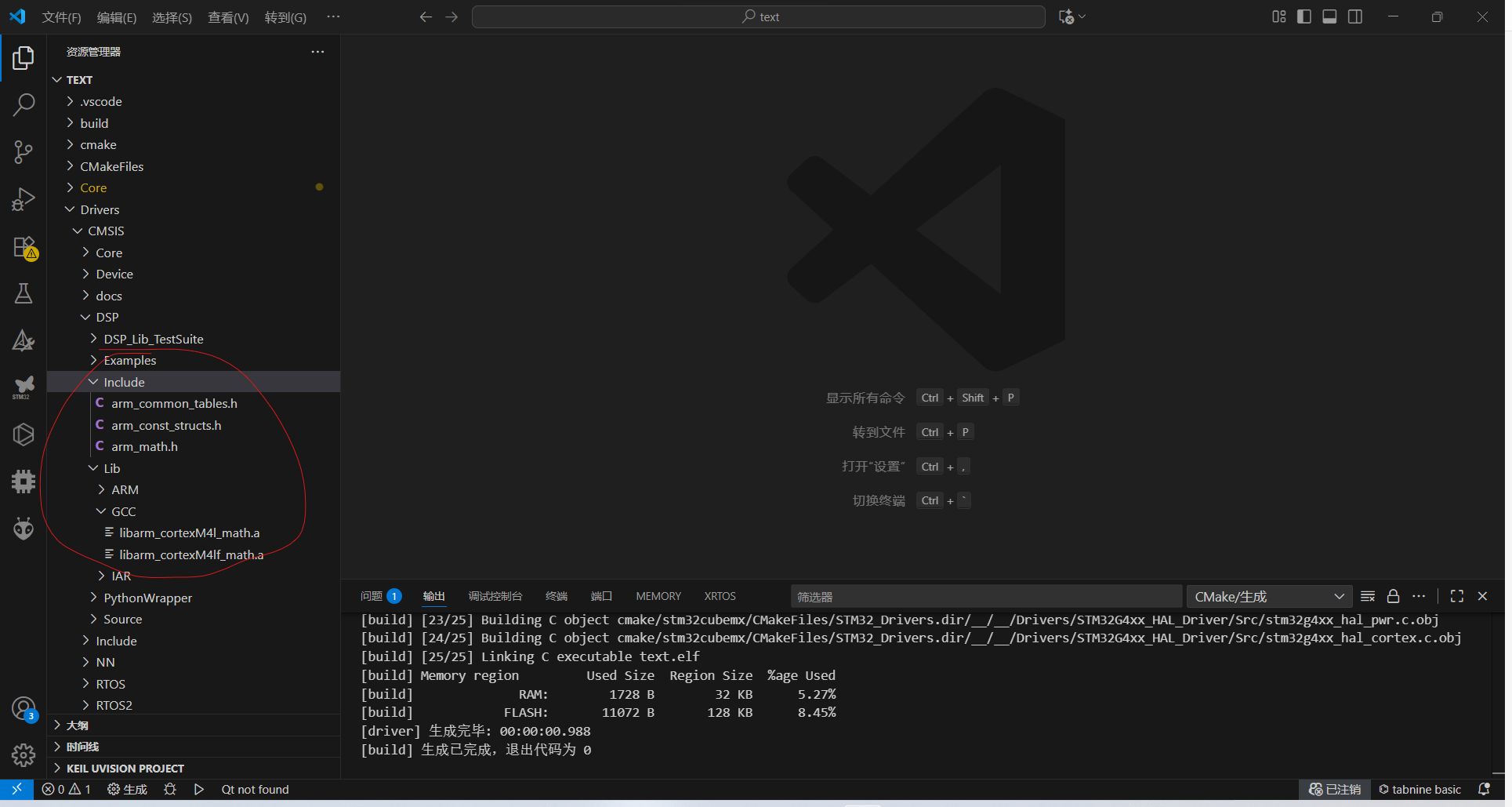
Task: Open arm_math.h file
Action: tap(144, 446)
